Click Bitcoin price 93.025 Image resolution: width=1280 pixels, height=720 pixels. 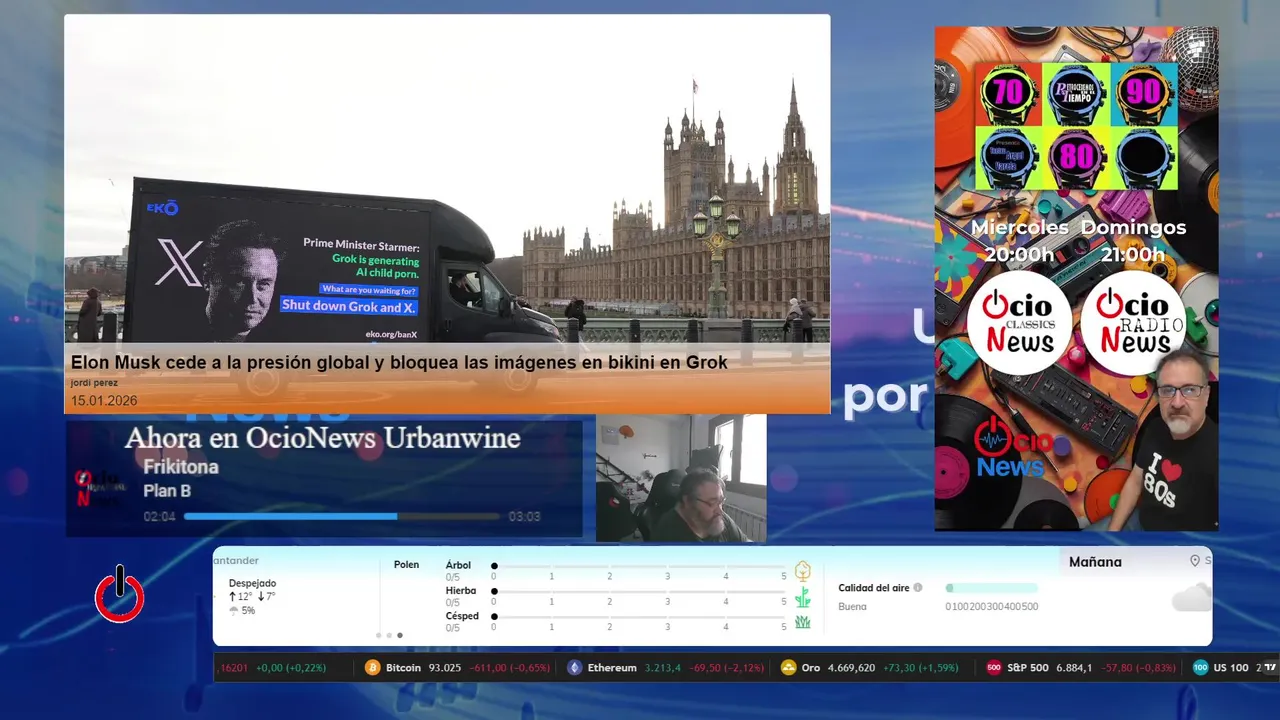[445, 668]
